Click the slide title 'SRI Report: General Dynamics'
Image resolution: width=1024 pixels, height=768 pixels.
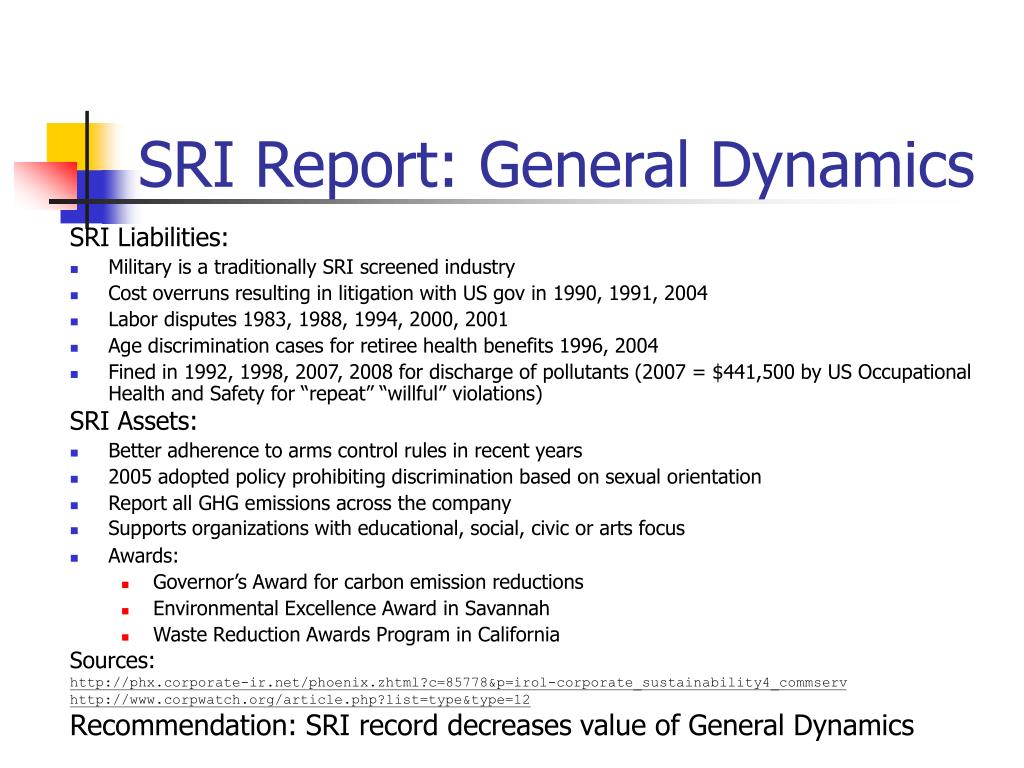(x=556, y=166)
